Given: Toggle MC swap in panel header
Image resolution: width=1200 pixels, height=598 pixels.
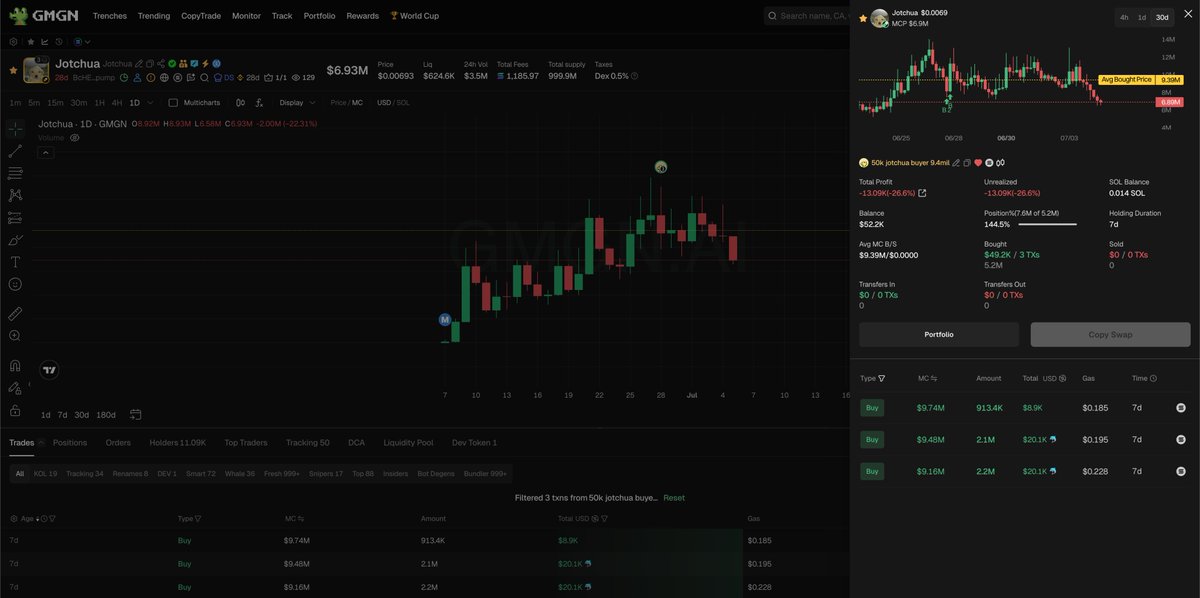Looking at the screenshot, I should click(934, 378).
